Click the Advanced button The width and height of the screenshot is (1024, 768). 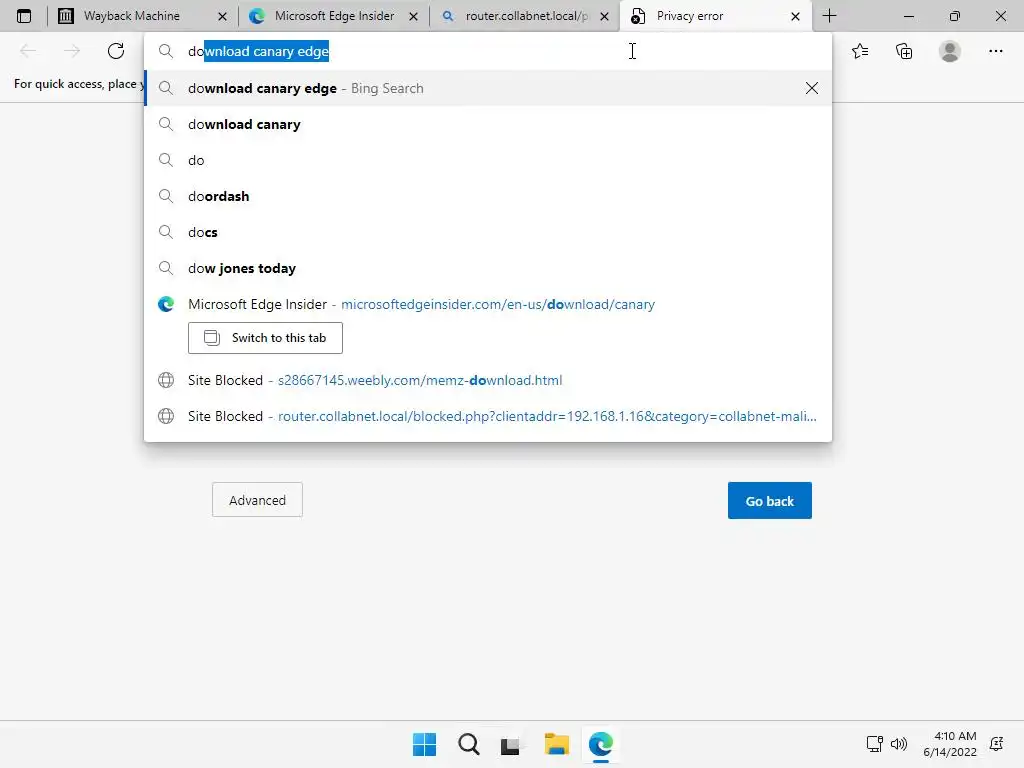(x=257, y=500)
